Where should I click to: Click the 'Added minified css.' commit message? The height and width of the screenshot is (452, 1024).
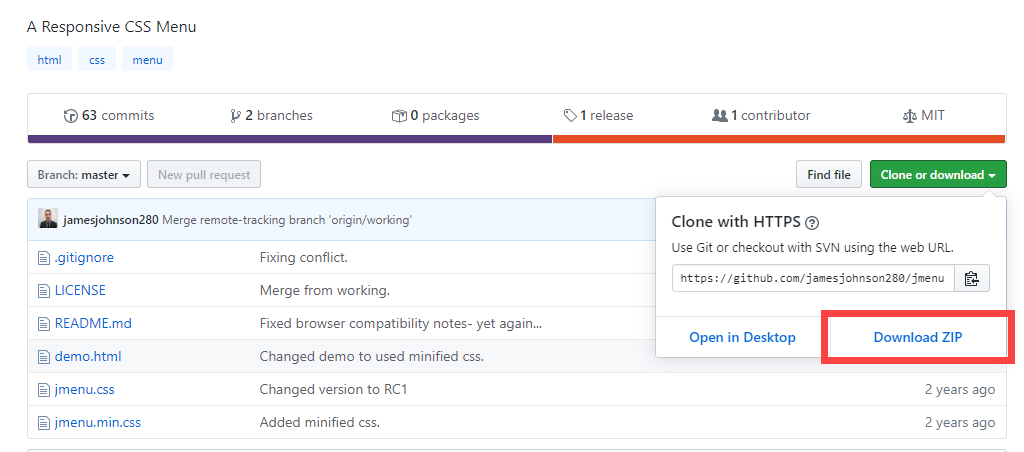[x=320, y=423]
